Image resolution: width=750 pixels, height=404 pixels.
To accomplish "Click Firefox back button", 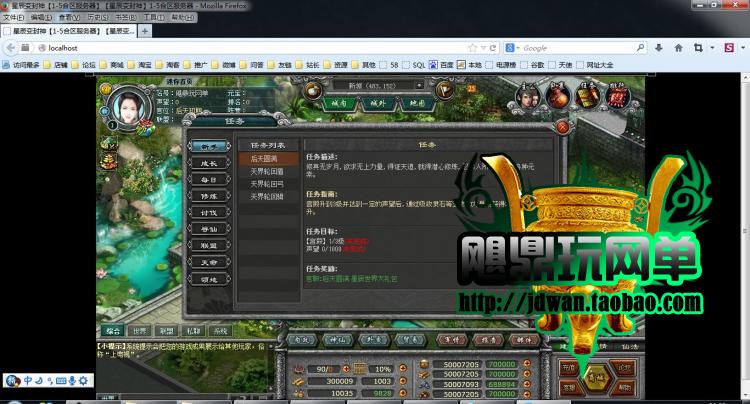I will [11, 48].
